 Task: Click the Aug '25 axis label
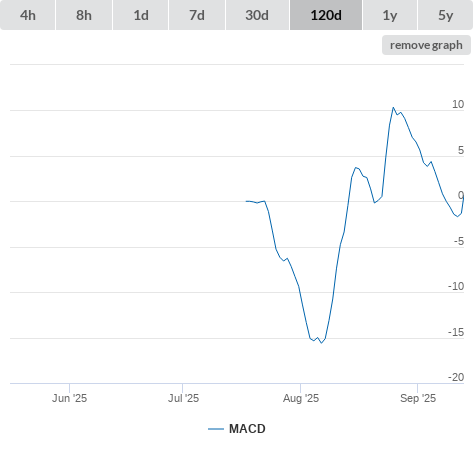tap(301, 398)
